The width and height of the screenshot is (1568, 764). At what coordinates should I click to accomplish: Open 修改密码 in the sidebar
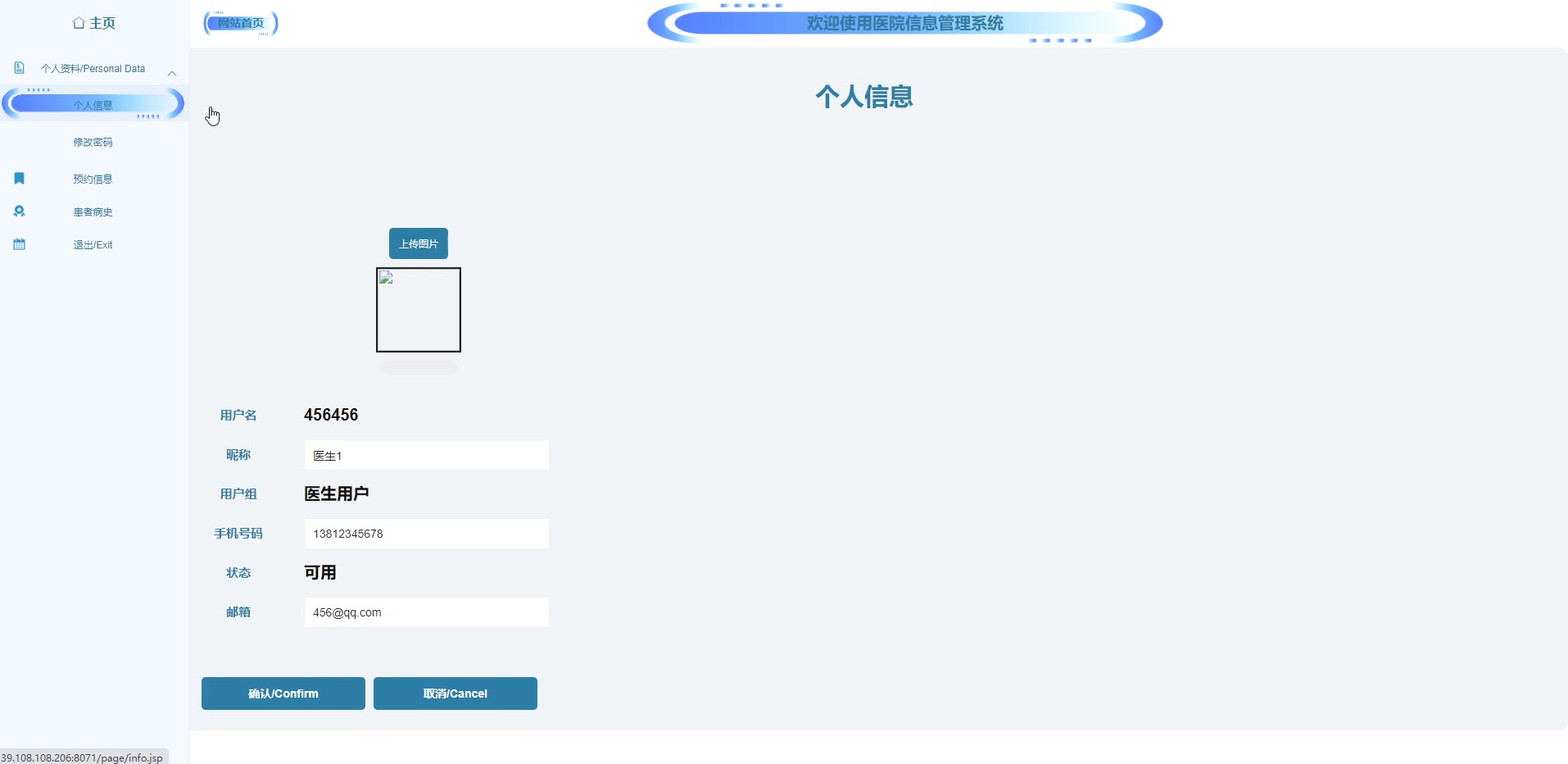pos(93,142)
